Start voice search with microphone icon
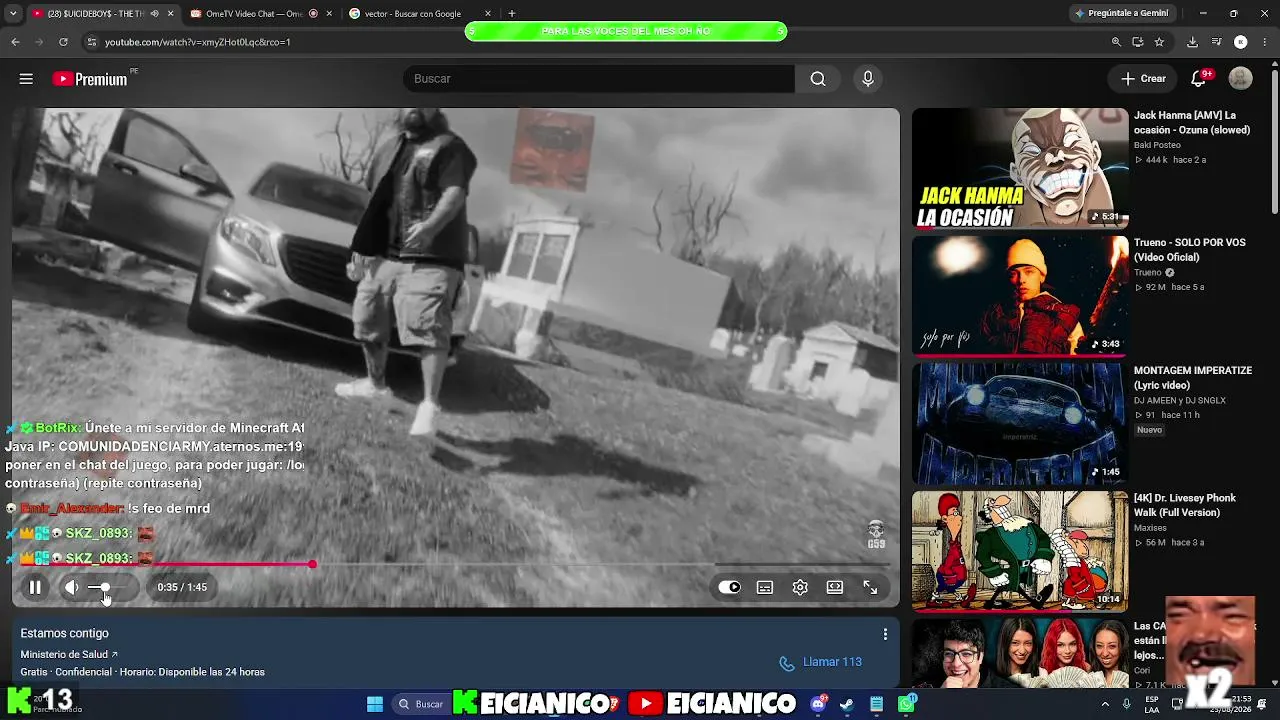This screenshot has height=720, width=1280. (867, 79)
